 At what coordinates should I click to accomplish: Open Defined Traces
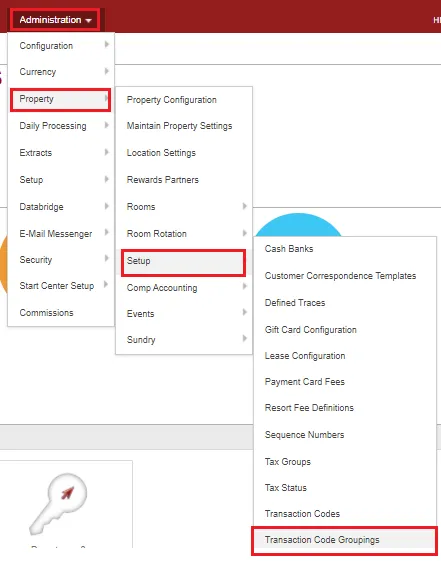click(x=345, y=303)
